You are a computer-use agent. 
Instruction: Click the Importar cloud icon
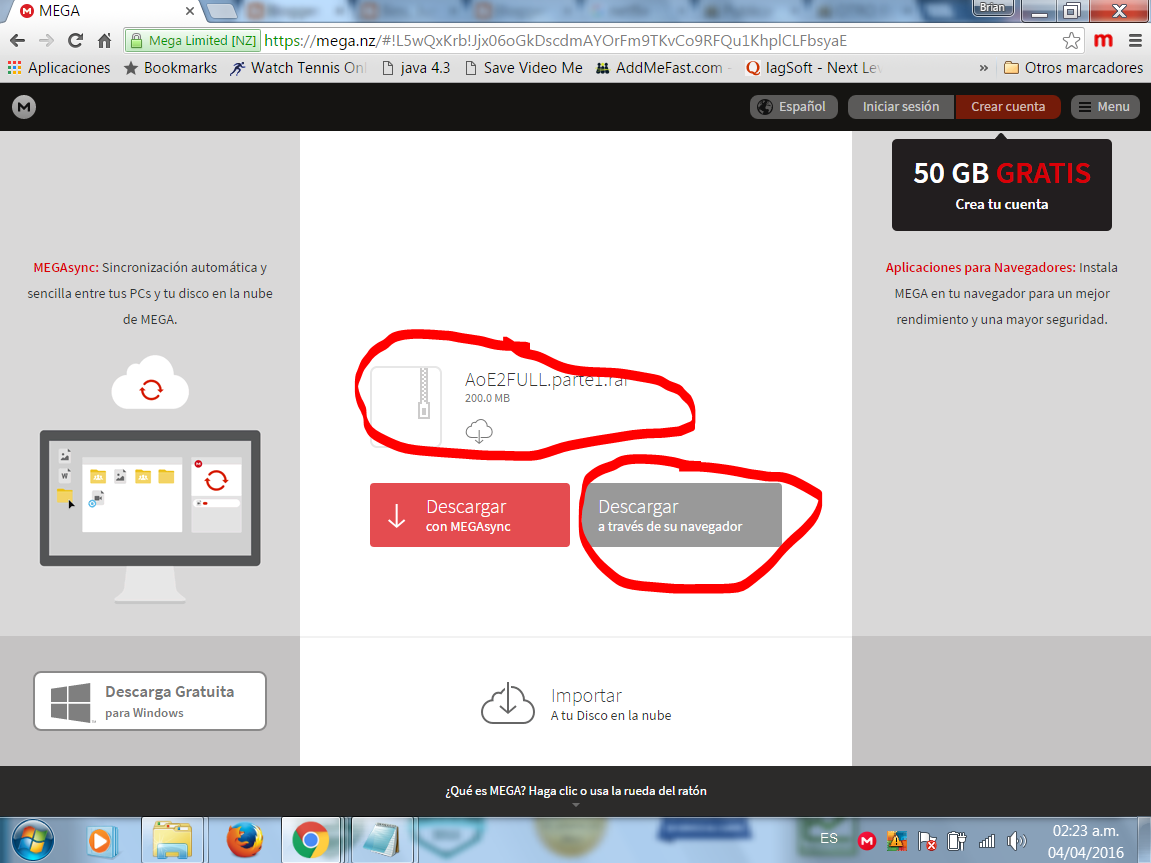[x=507, y=704]
